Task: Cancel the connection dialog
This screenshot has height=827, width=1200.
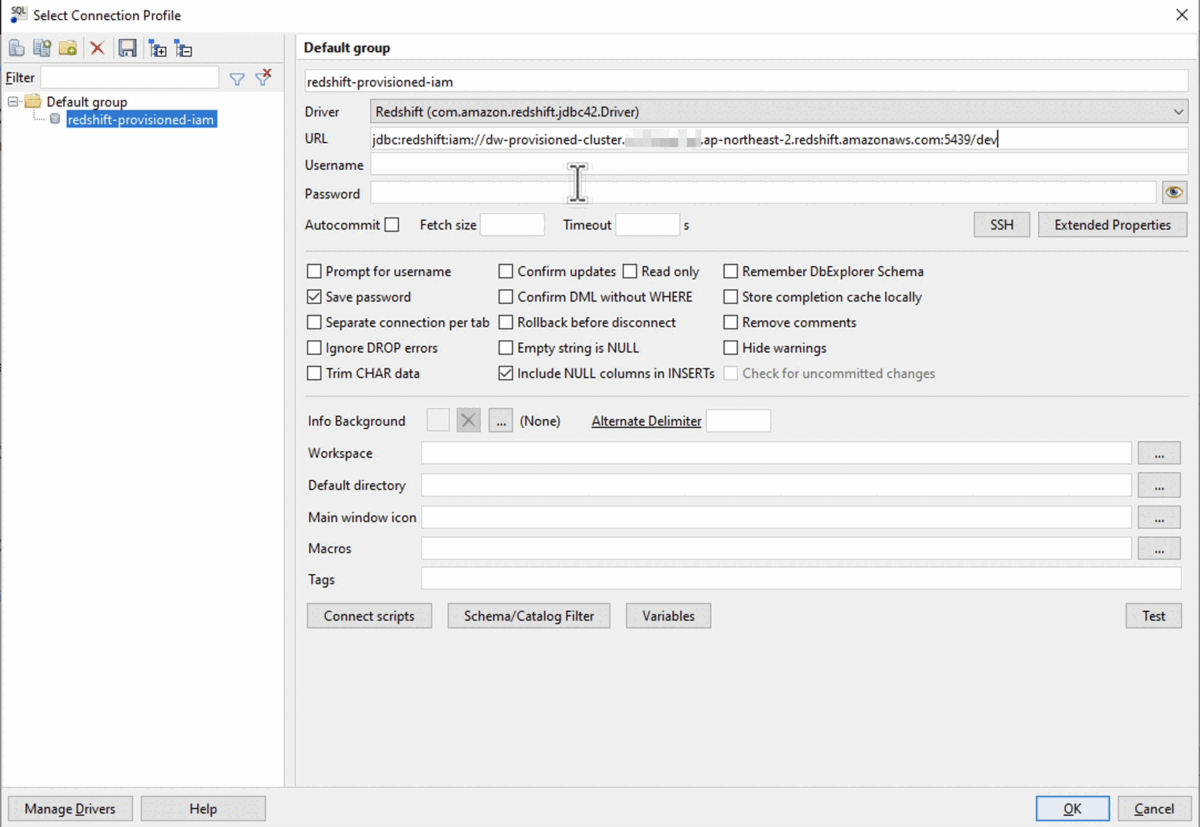Action: [x=1153, y=809]
